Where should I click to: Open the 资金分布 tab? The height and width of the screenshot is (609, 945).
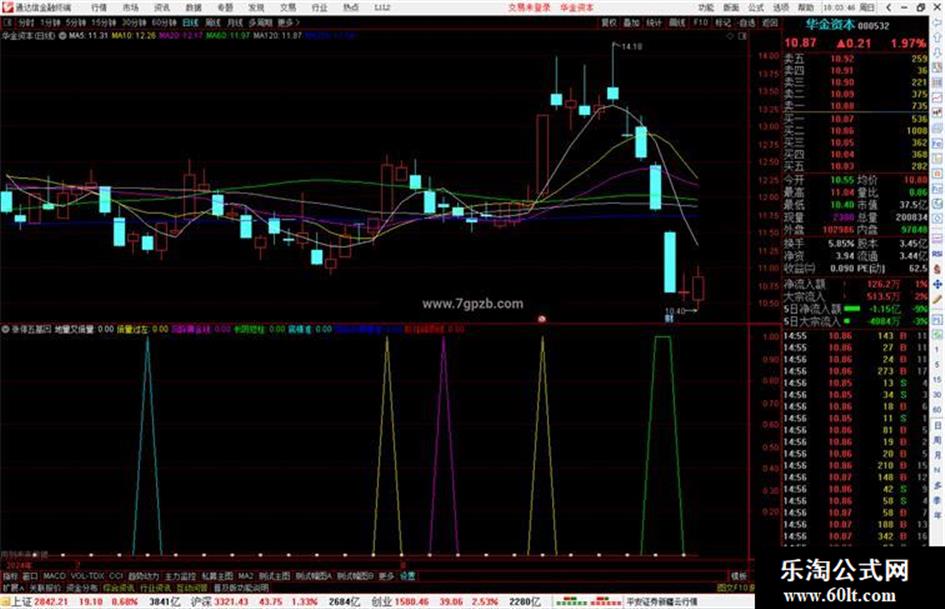82,587
